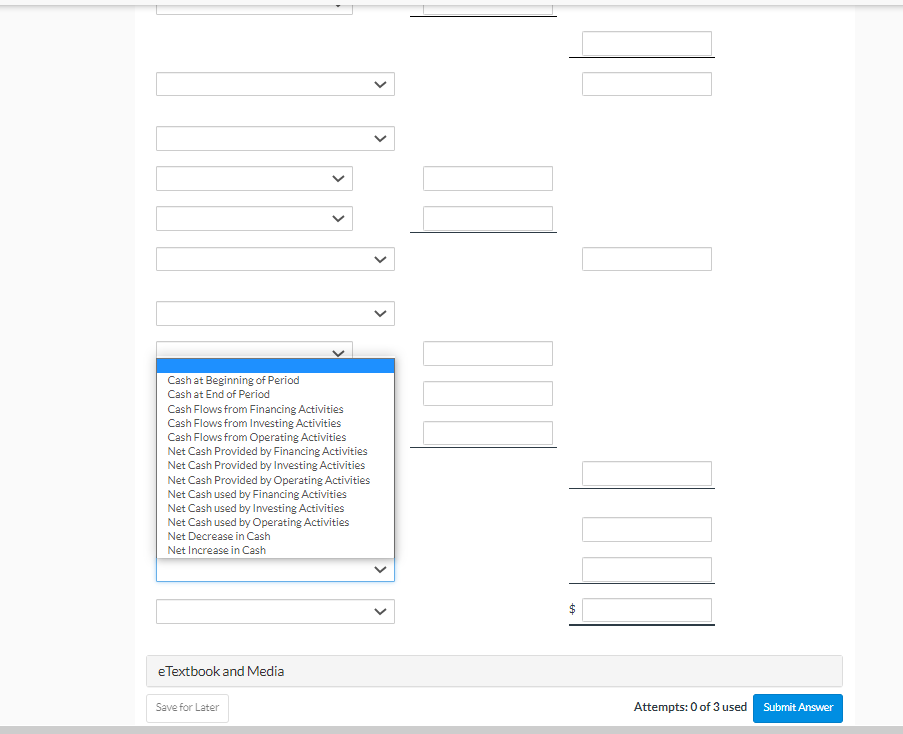The width and height of the screenshot is (903, 734).
Task: Pick 'Net Cash Provided by Financing Activities'
Action: click(275, 451)
